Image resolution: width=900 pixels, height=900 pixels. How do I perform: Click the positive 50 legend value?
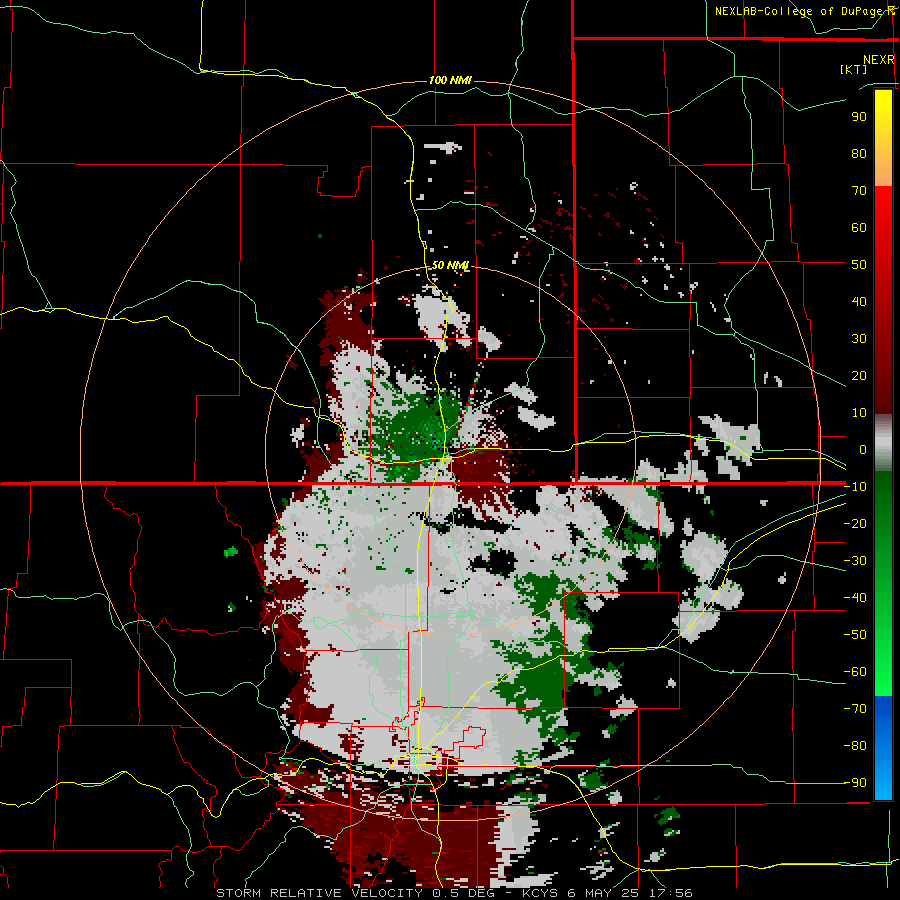point(859,265)
